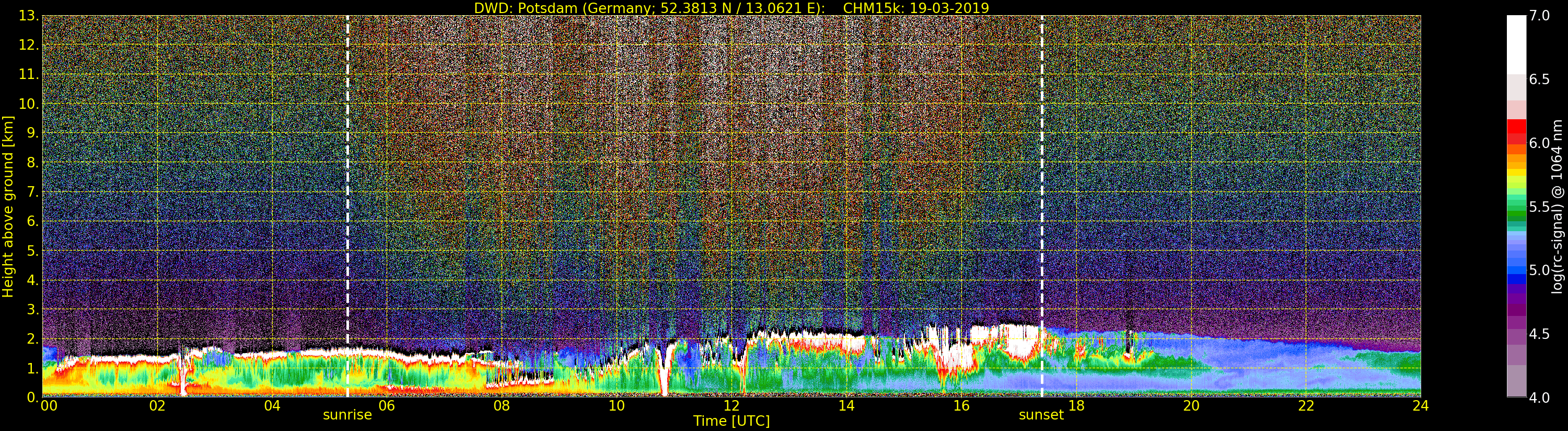Click the time axis tick '14'
Viewport: 1568px width, 431px height.
click(x=846, y=406)
